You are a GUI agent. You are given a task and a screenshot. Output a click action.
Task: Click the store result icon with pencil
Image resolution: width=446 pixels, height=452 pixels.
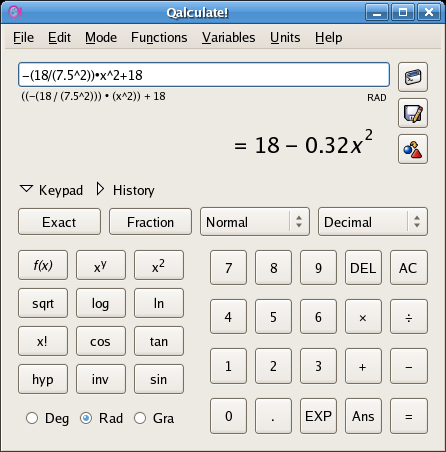[413, 113]
